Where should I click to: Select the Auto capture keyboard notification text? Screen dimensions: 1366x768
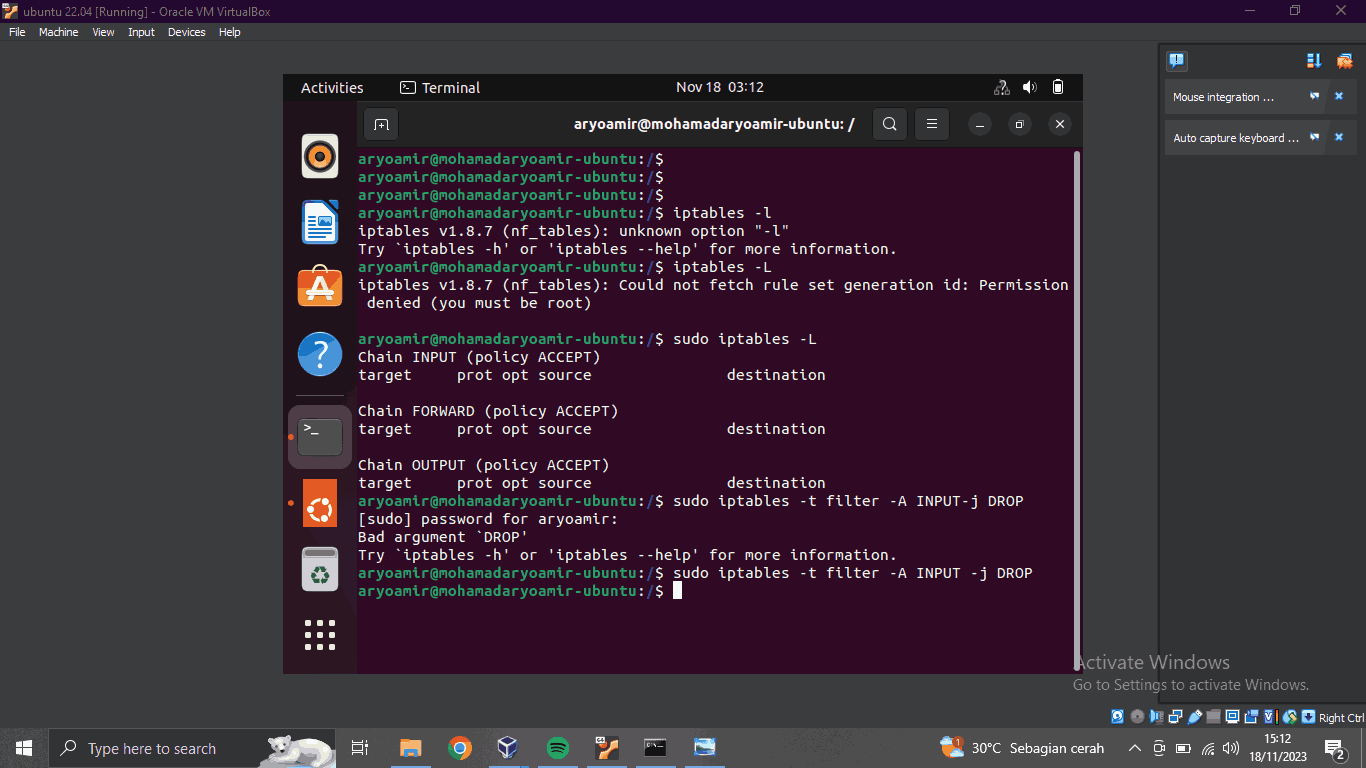click(x=1236, y=138)
